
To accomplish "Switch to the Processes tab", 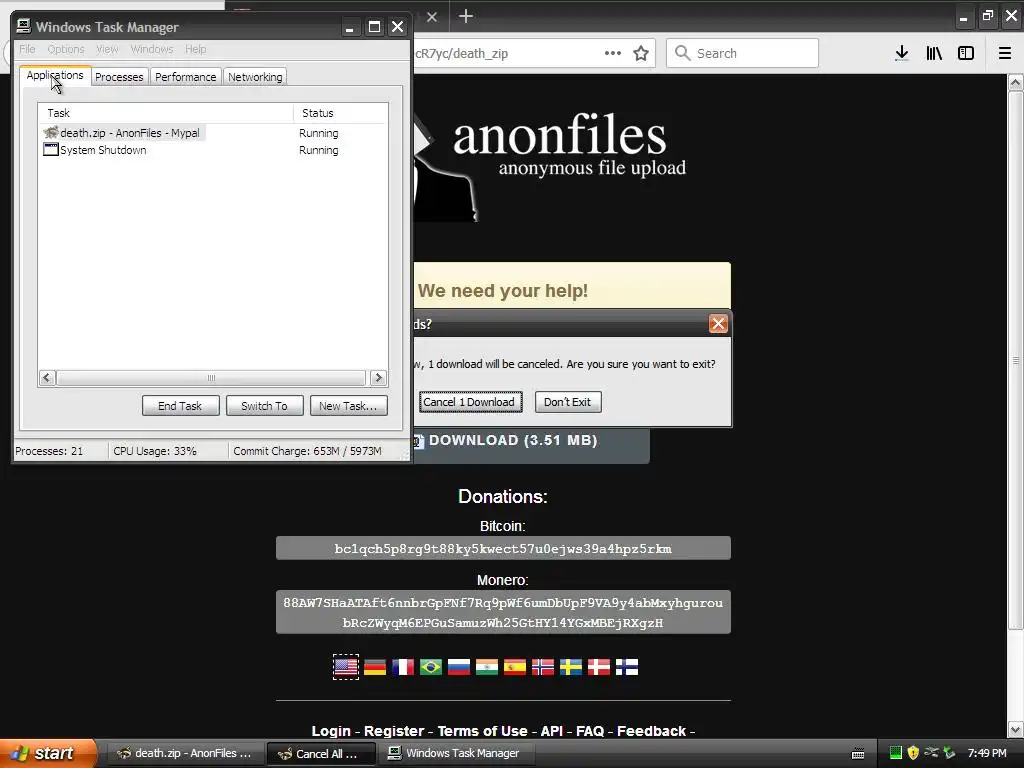I will click(119, 77).
